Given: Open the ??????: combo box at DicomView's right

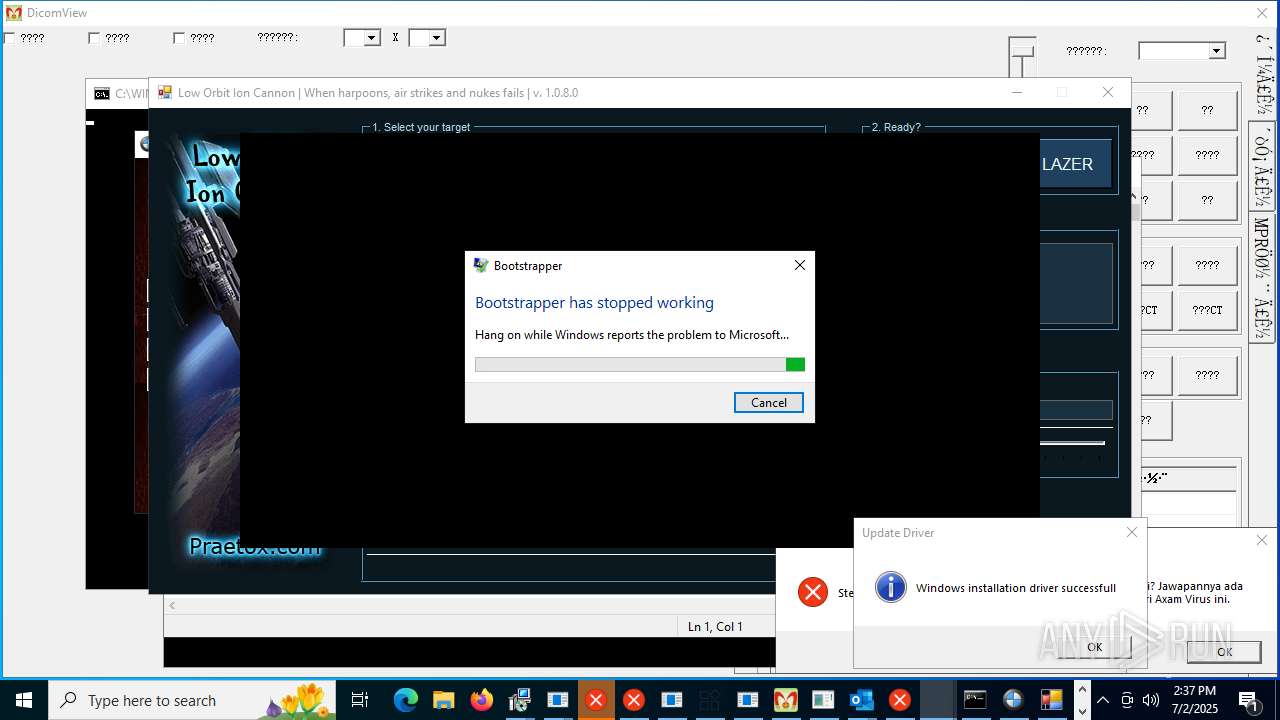Looking at the screenshot, I should click(1182, 51).
